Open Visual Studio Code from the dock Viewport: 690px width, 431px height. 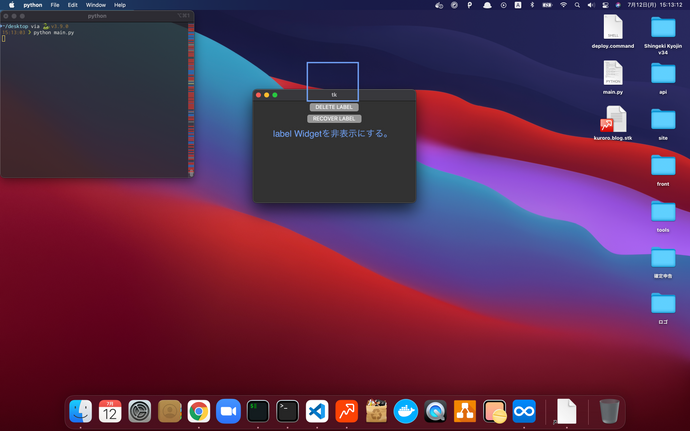click(317, 410)
